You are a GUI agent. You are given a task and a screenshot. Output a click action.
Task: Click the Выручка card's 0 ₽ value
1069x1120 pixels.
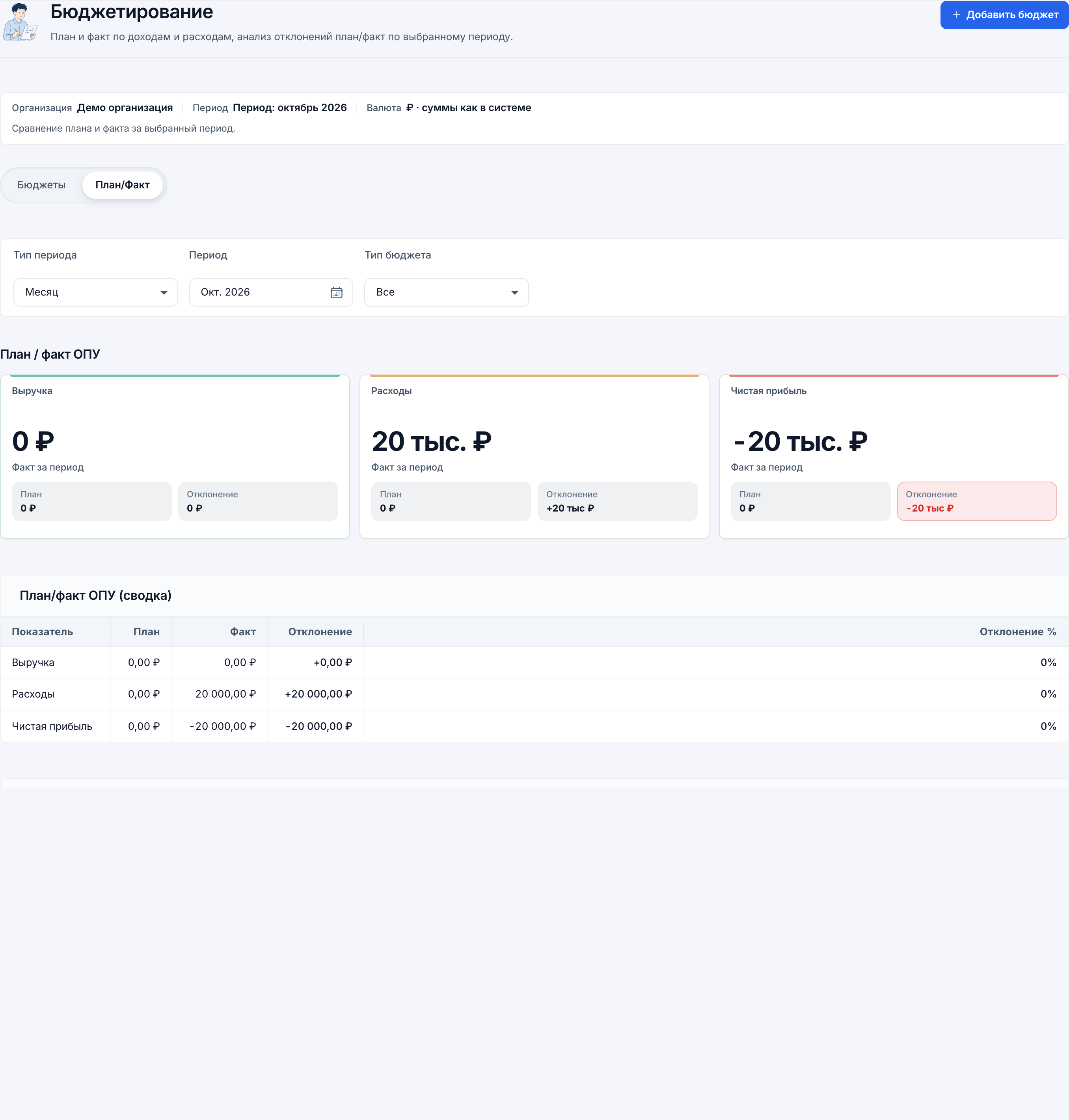33,441
